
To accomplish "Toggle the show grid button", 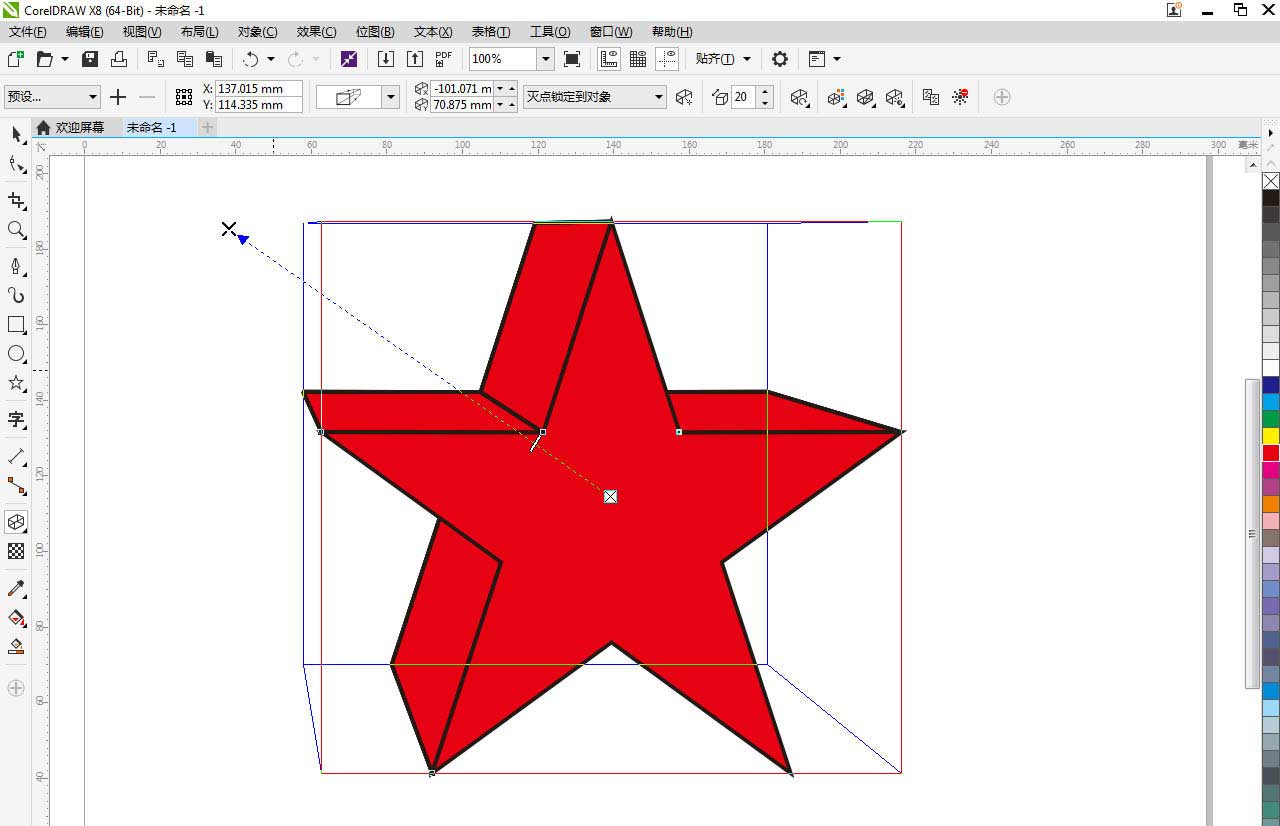I will pos(637,59).
